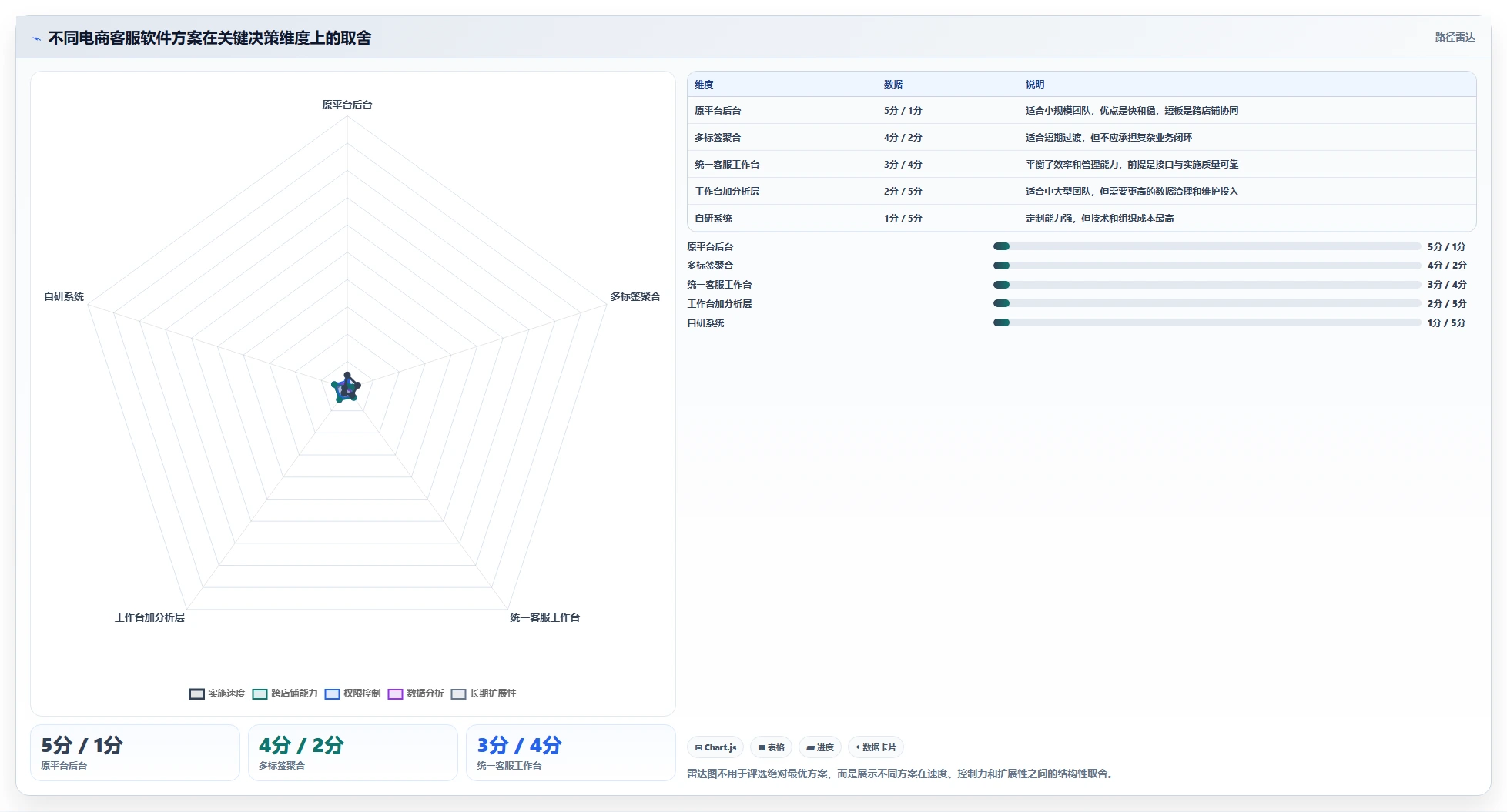Click the 统一客服工作台 cell in the table
This screenshot has height=812, width=1507.
(x=727, y=165)
